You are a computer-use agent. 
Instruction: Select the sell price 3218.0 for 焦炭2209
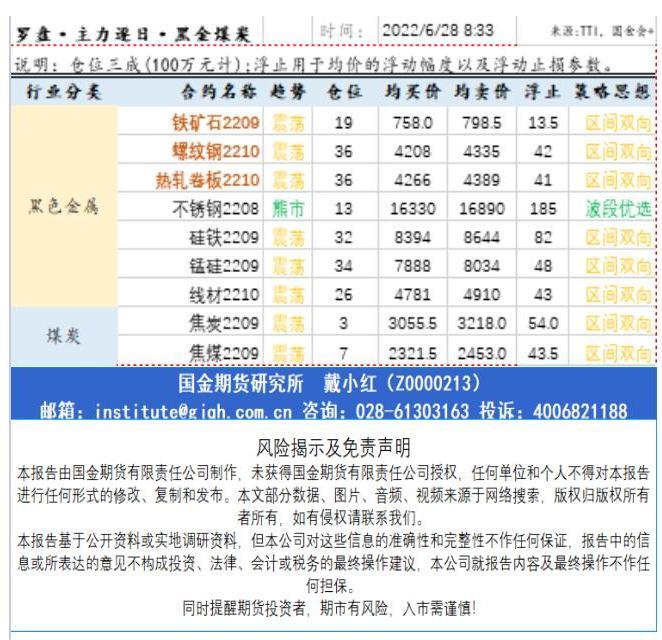point(482,323)
